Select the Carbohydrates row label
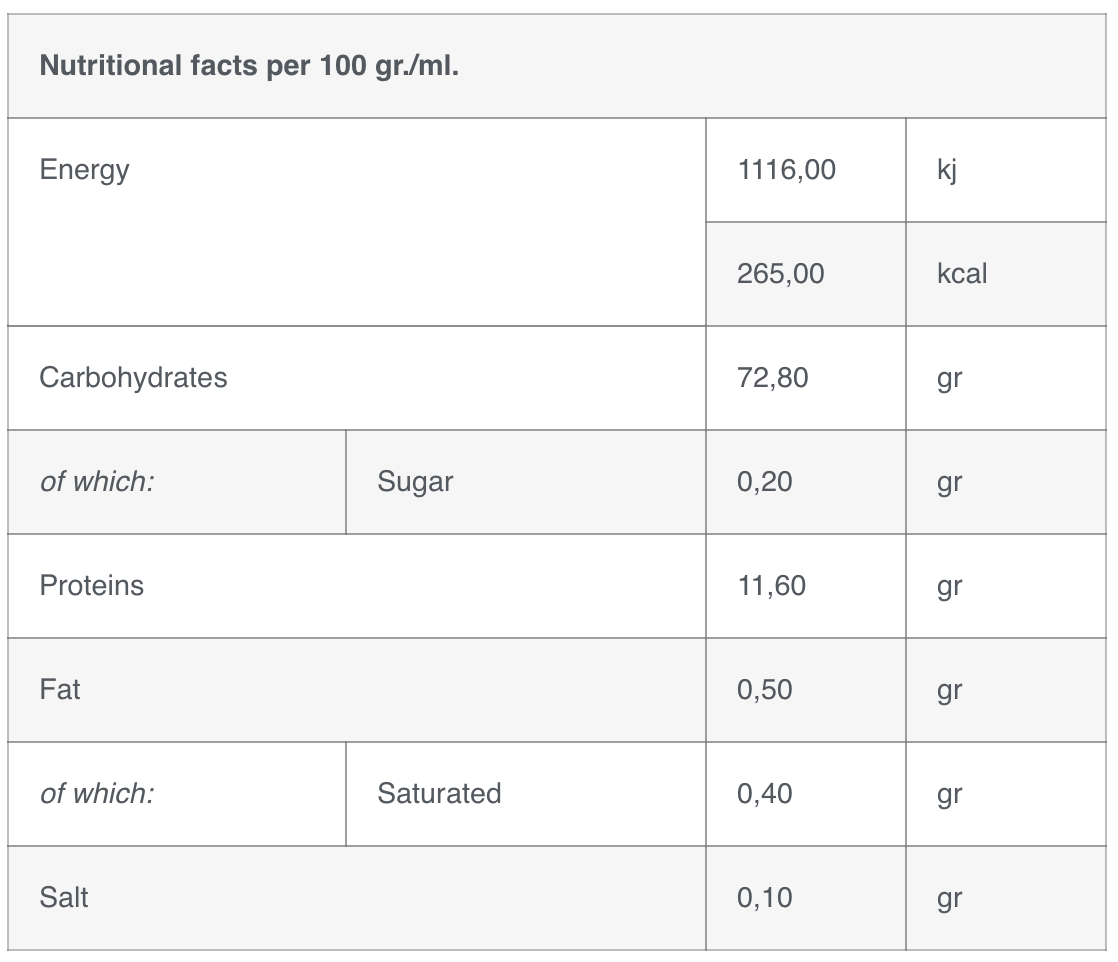The height and width of the screenshot is (962, 1118). point(133,378)
